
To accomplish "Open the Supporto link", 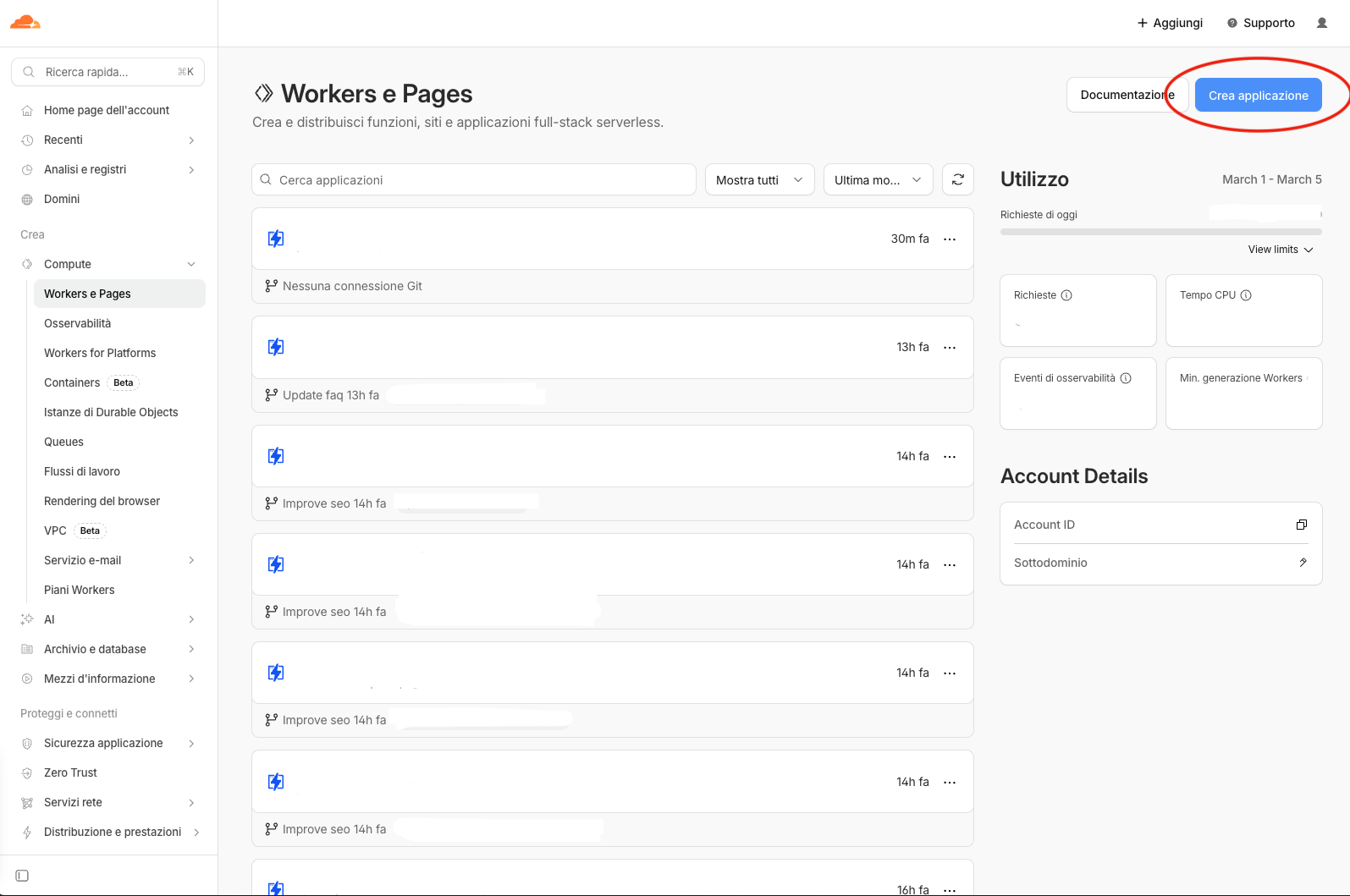I will click(x=1261, y=23).
